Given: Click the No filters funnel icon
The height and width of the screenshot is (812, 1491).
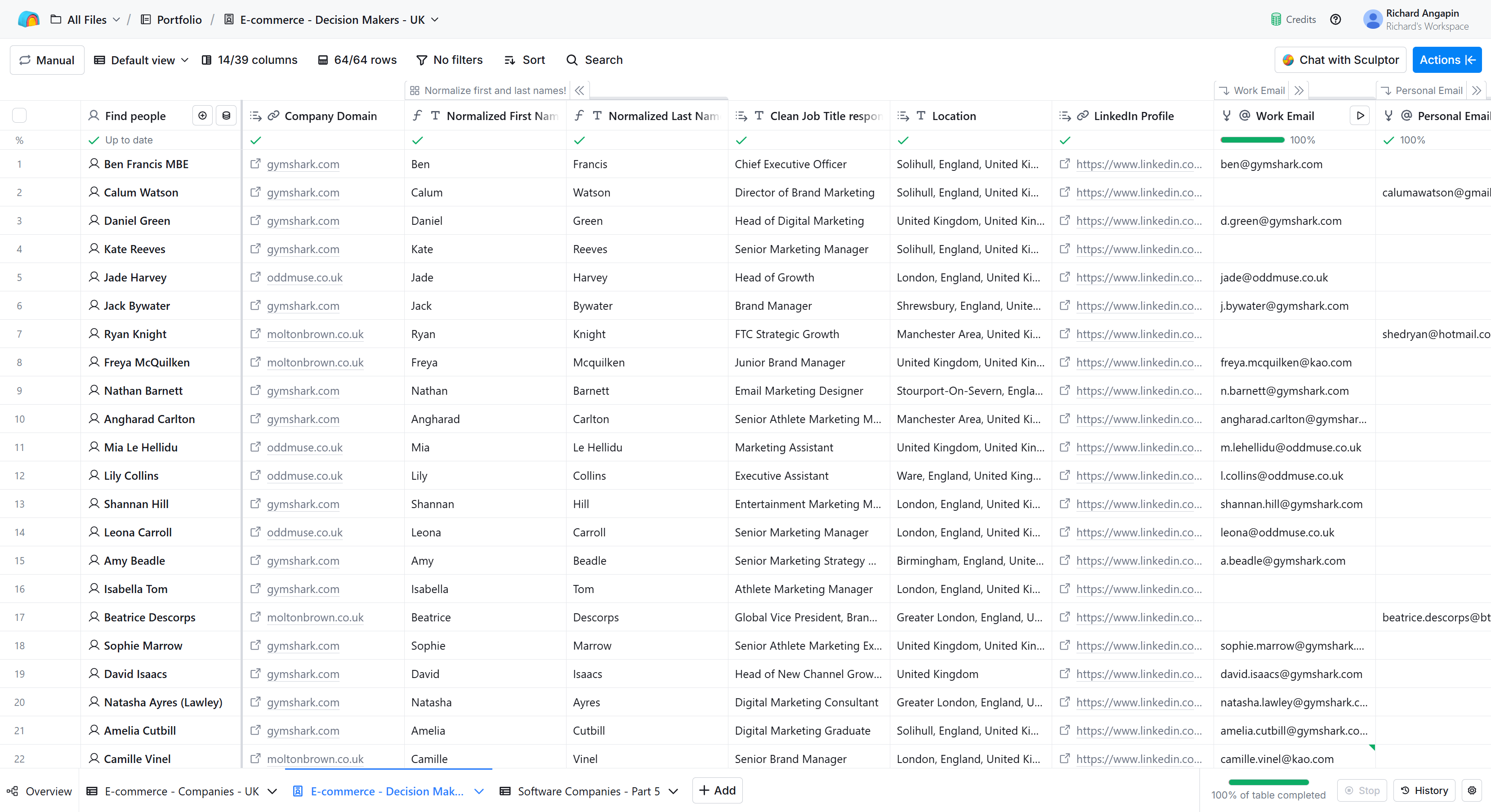Looking at the screenshot, I should click(422, 60).
